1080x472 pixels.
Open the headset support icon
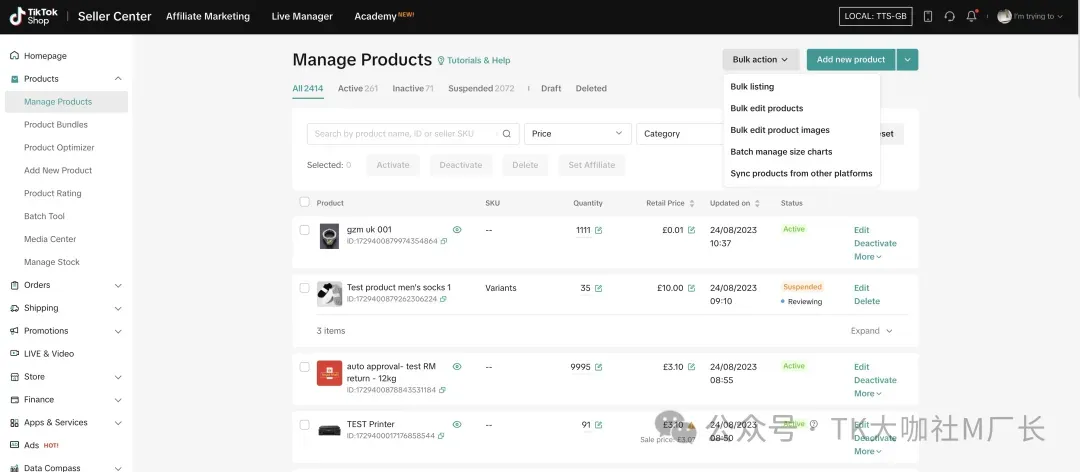(x=950, y=17)
